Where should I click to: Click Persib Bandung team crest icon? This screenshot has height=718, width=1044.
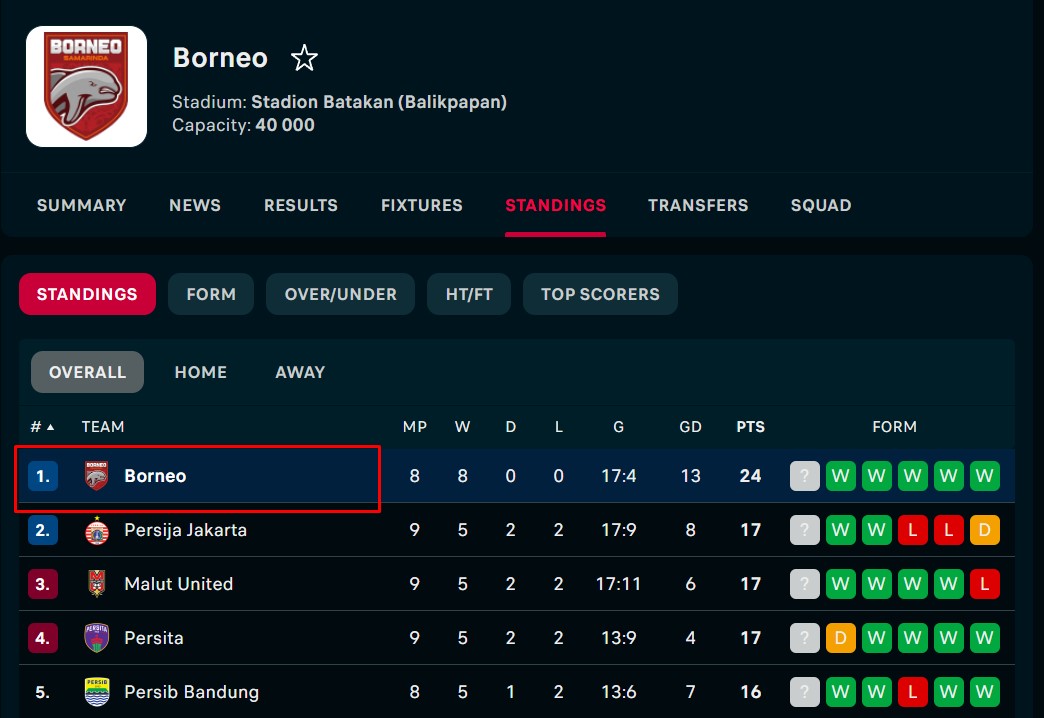(97, 692)
